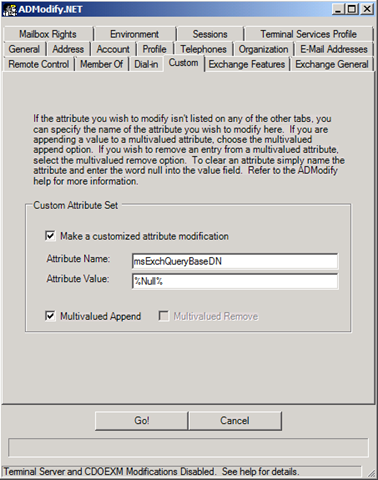Tick the Multivalued Remove checkbox
Screen dimensions: 378x480
(x=163, y=316)
